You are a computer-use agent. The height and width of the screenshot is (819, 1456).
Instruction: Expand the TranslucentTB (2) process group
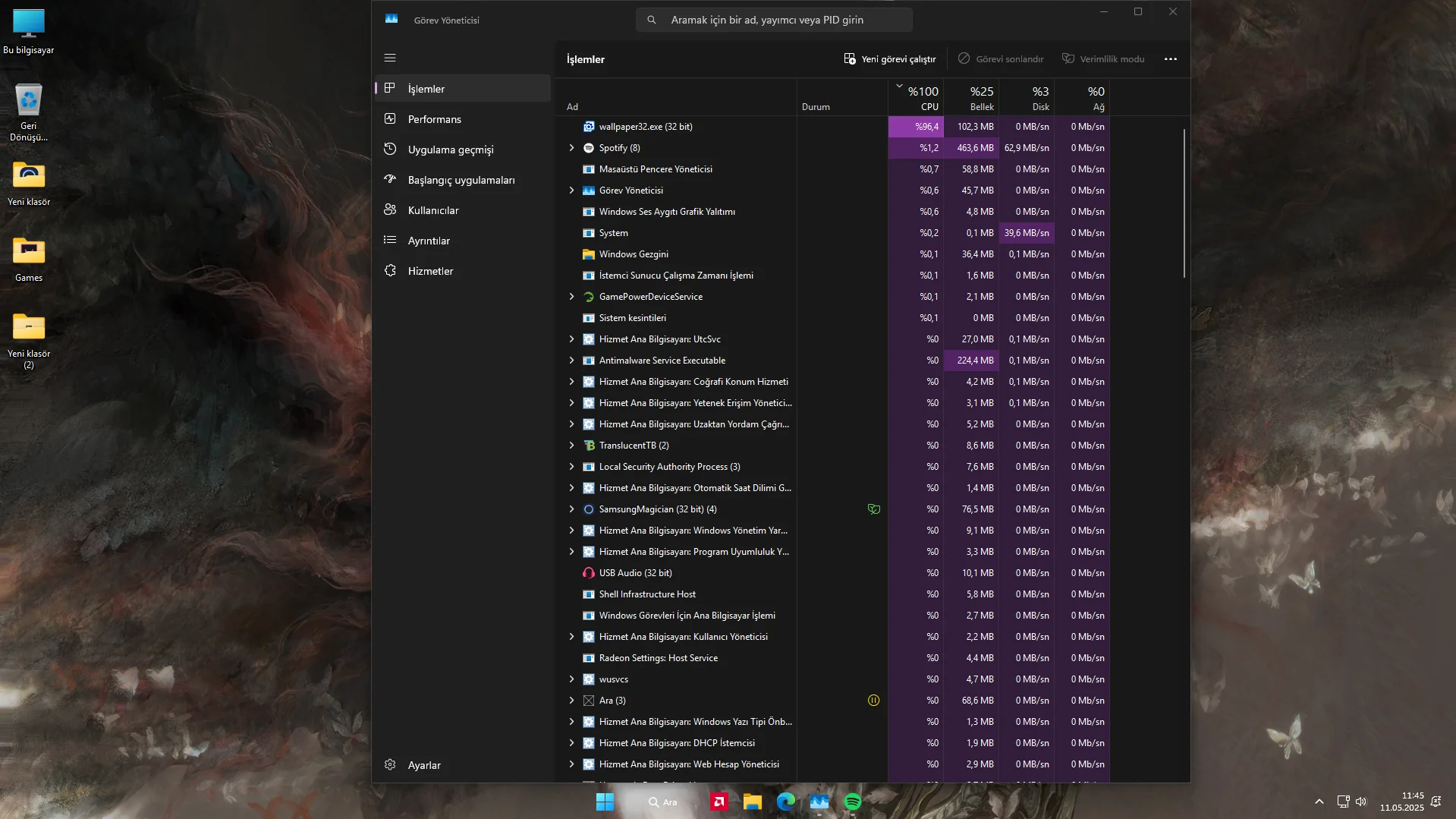571,446
